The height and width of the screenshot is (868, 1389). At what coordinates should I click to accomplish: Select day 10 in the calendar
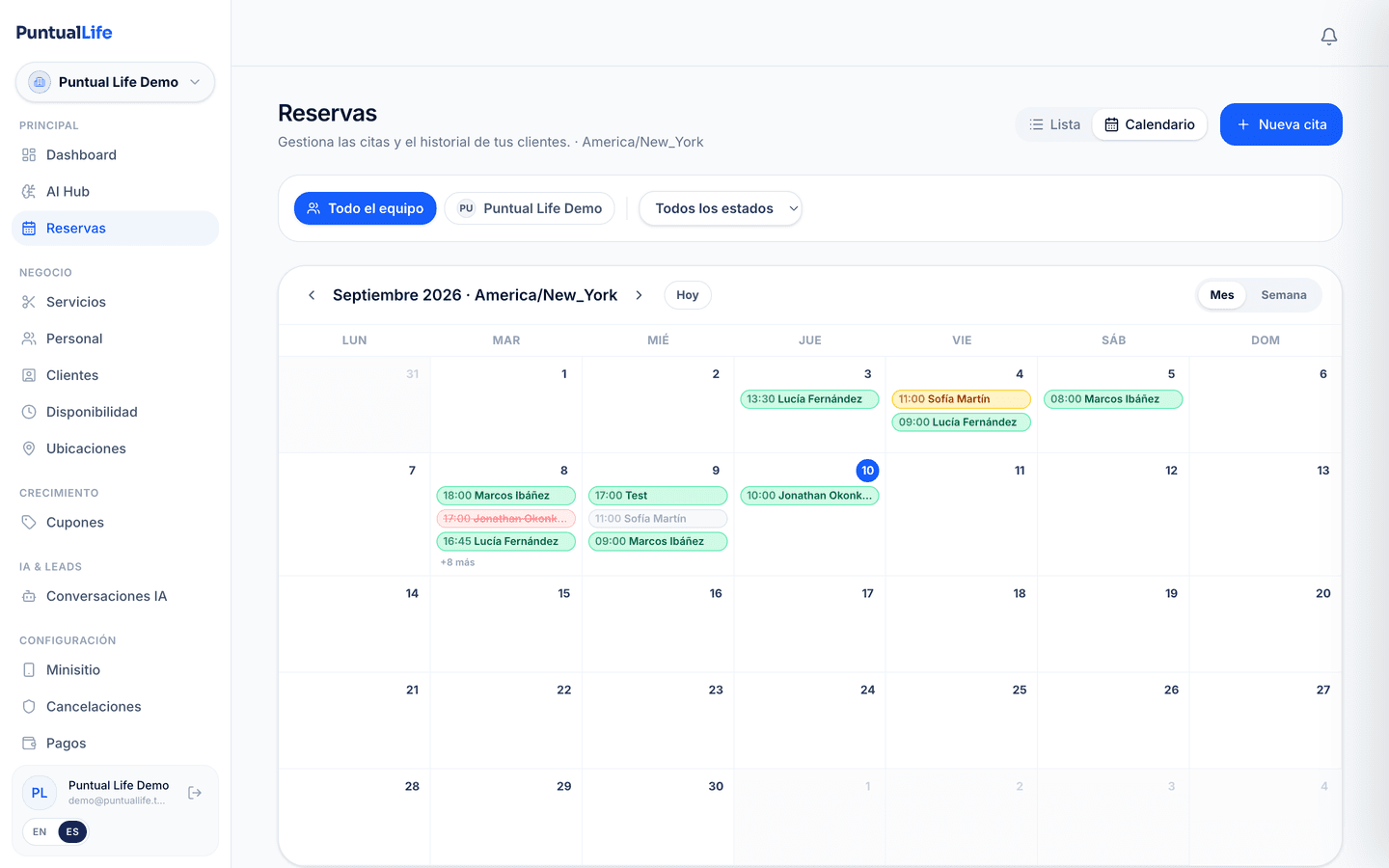[x=868, y=471]
